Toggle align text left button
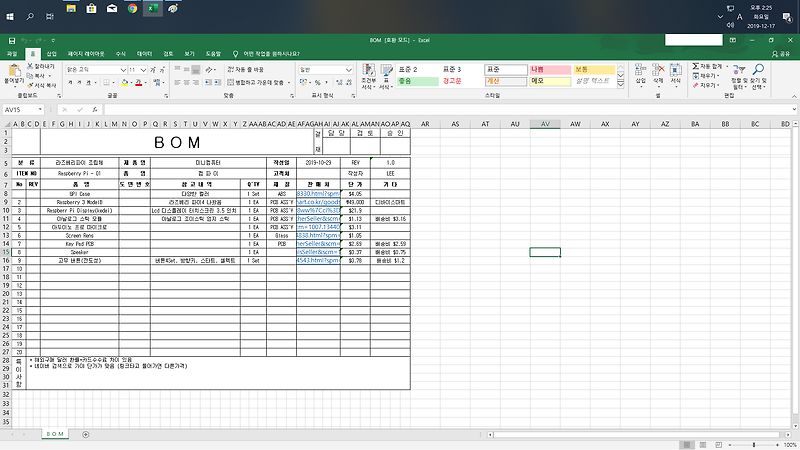The image size is (800, 450). click(177, 82)
